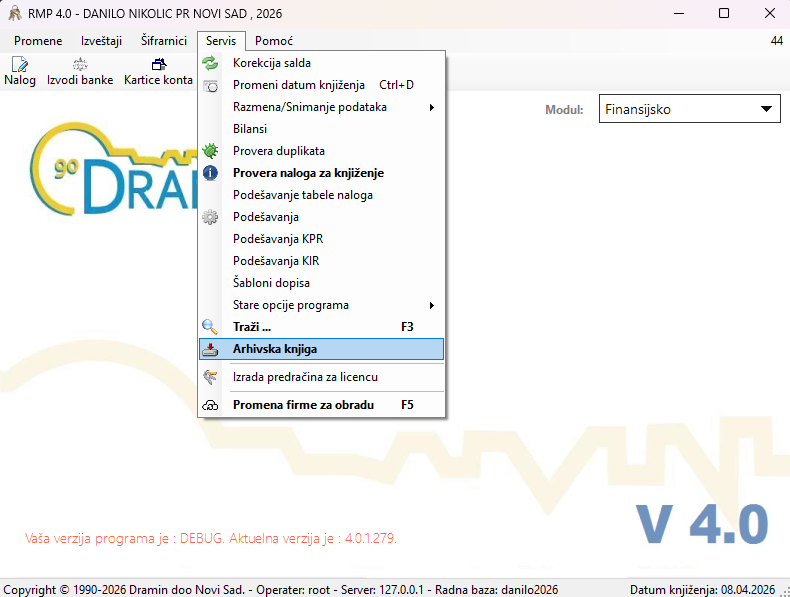Open the Promene menu
The height and width of the screenshot is (597, 790).
(x=38, y=41)
